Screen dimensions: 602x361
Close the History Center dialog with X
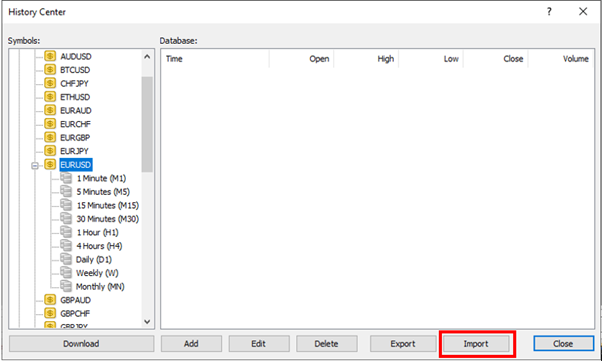click(x=583, y=12)
